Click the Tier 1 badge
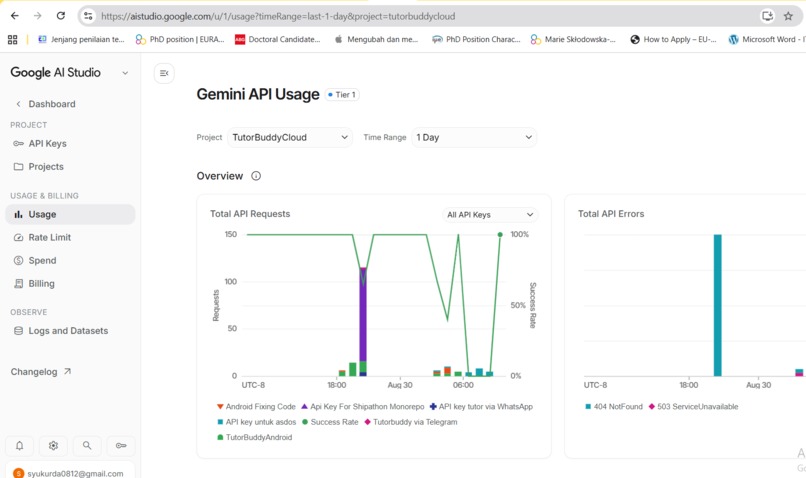This screenshot has width=806, height=478. (x=342, y=95)
